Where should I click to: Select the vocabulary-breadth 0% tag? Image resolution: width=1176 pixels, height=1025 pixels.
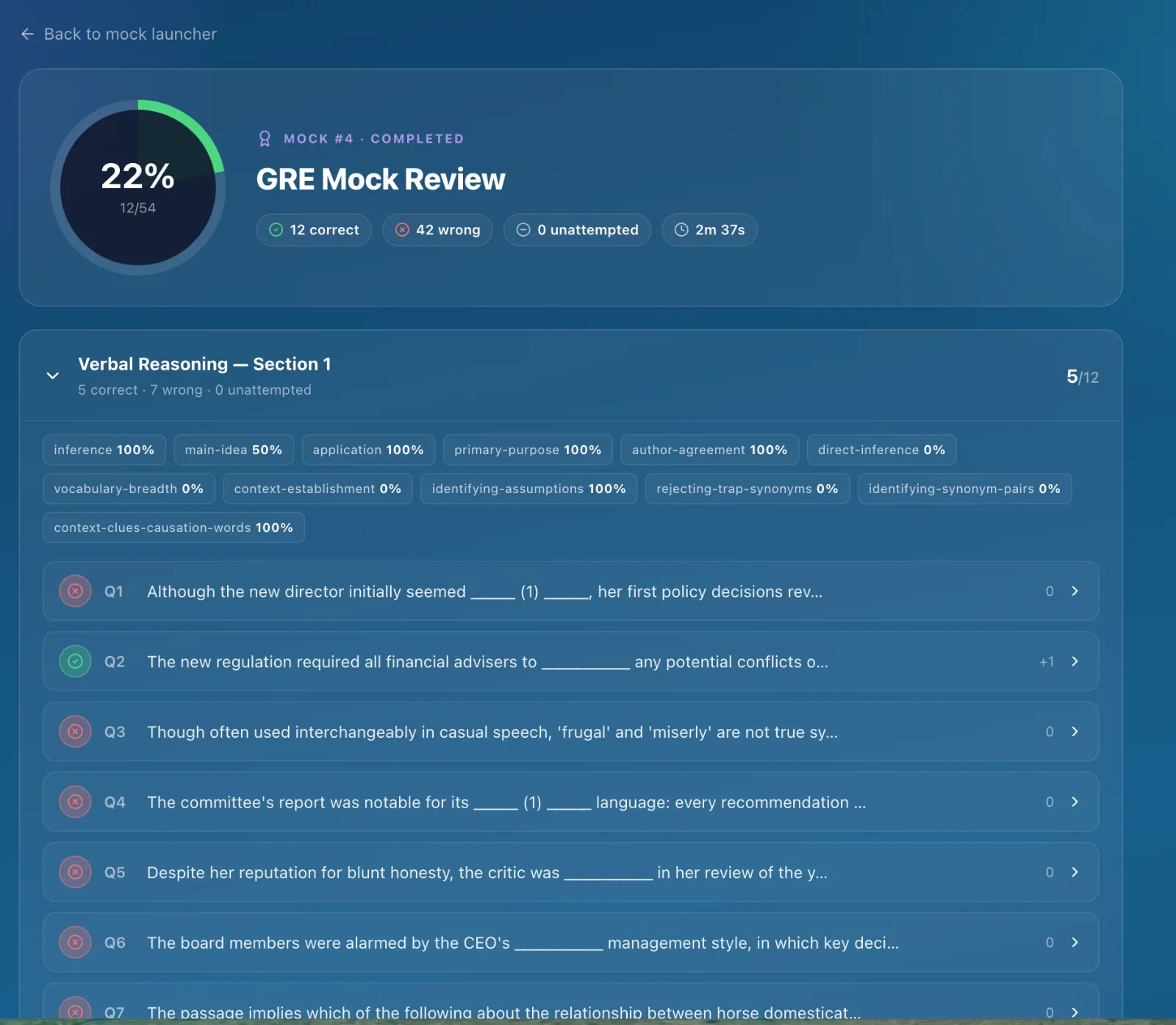(129, 489)
